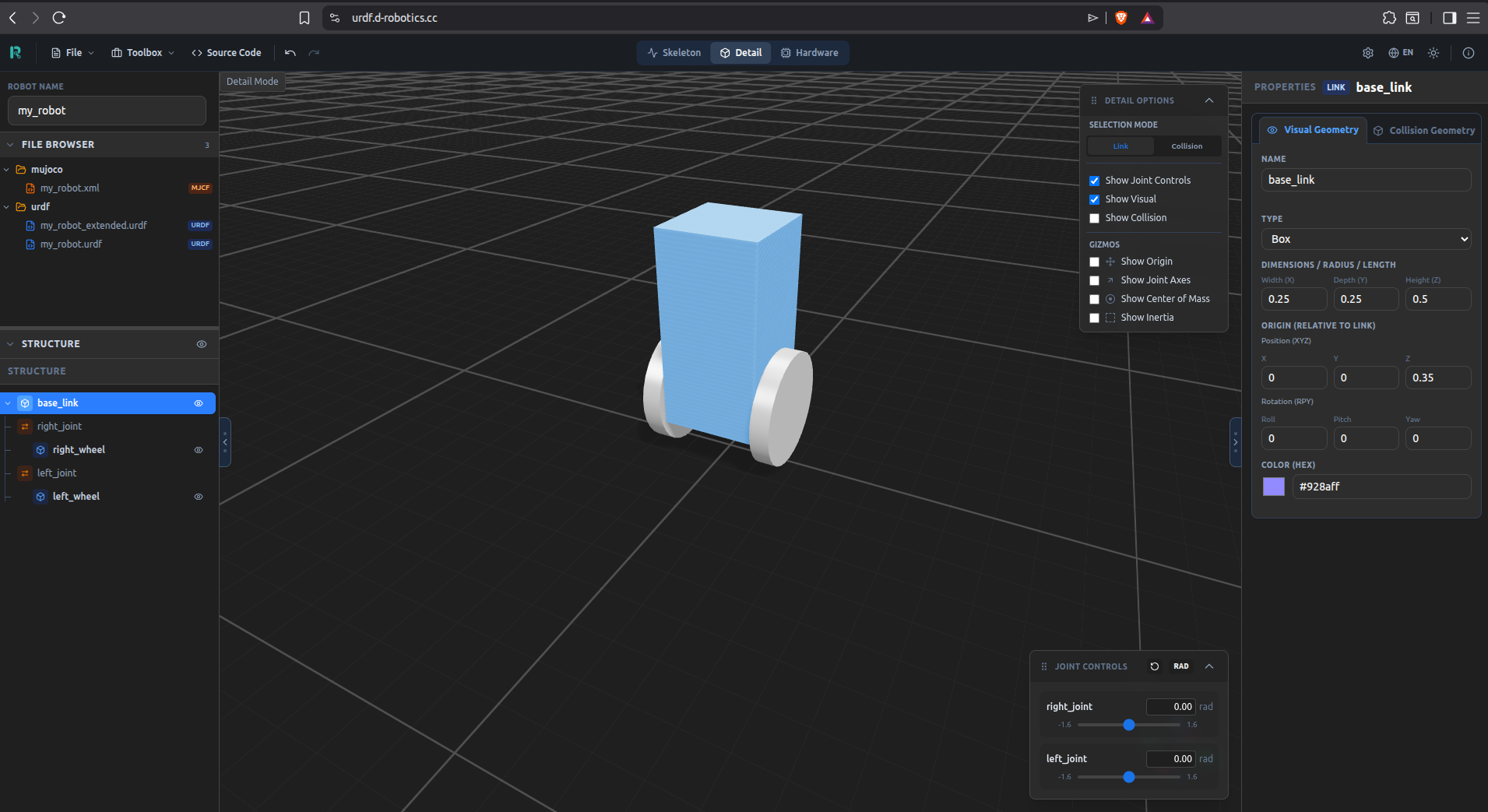Uncheck Show Joint Controls

pos(1094,181)
